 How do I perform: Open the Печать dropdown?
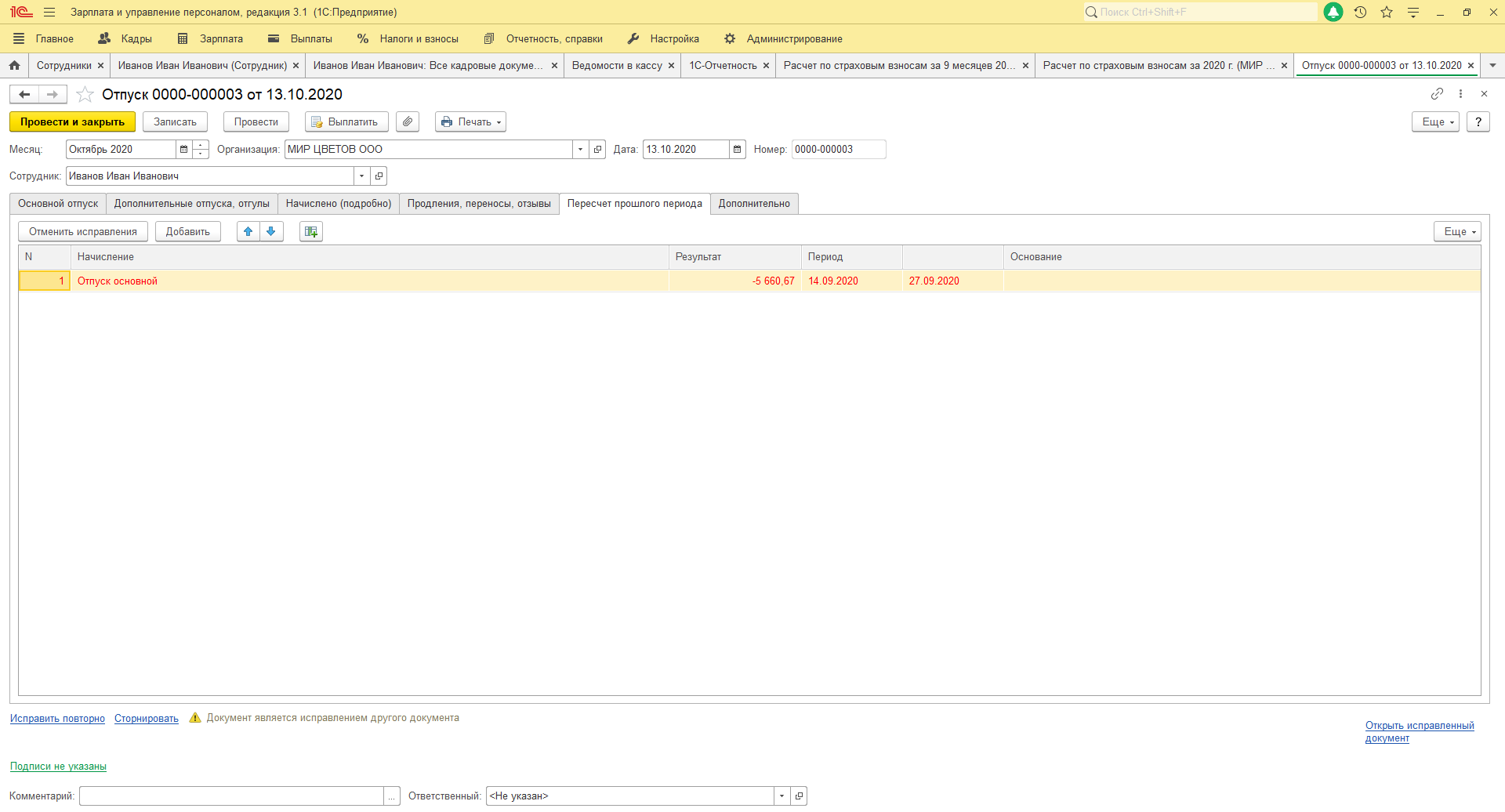(x=470, y=121)
